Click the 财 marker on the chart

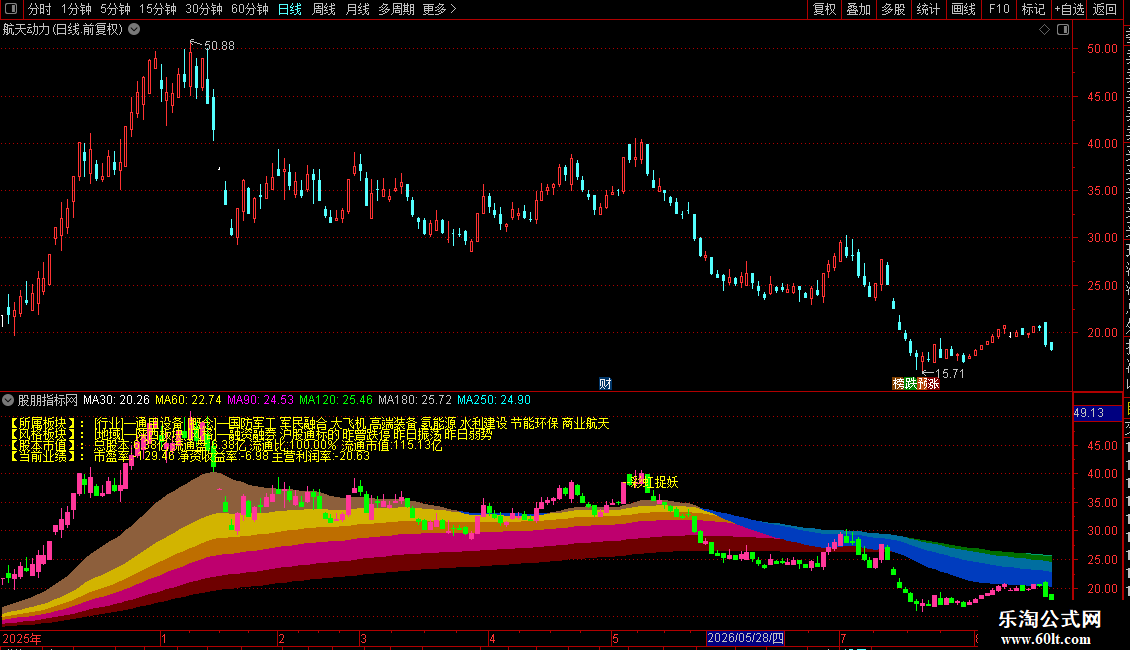point(605,383)
